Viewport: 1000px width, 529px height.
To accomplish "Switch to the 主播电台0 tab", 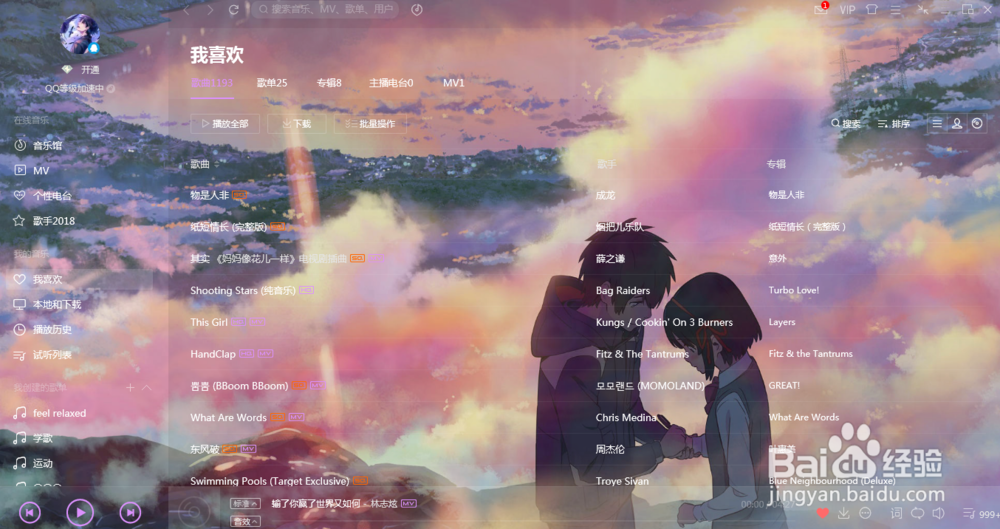I will click(391, 83).
